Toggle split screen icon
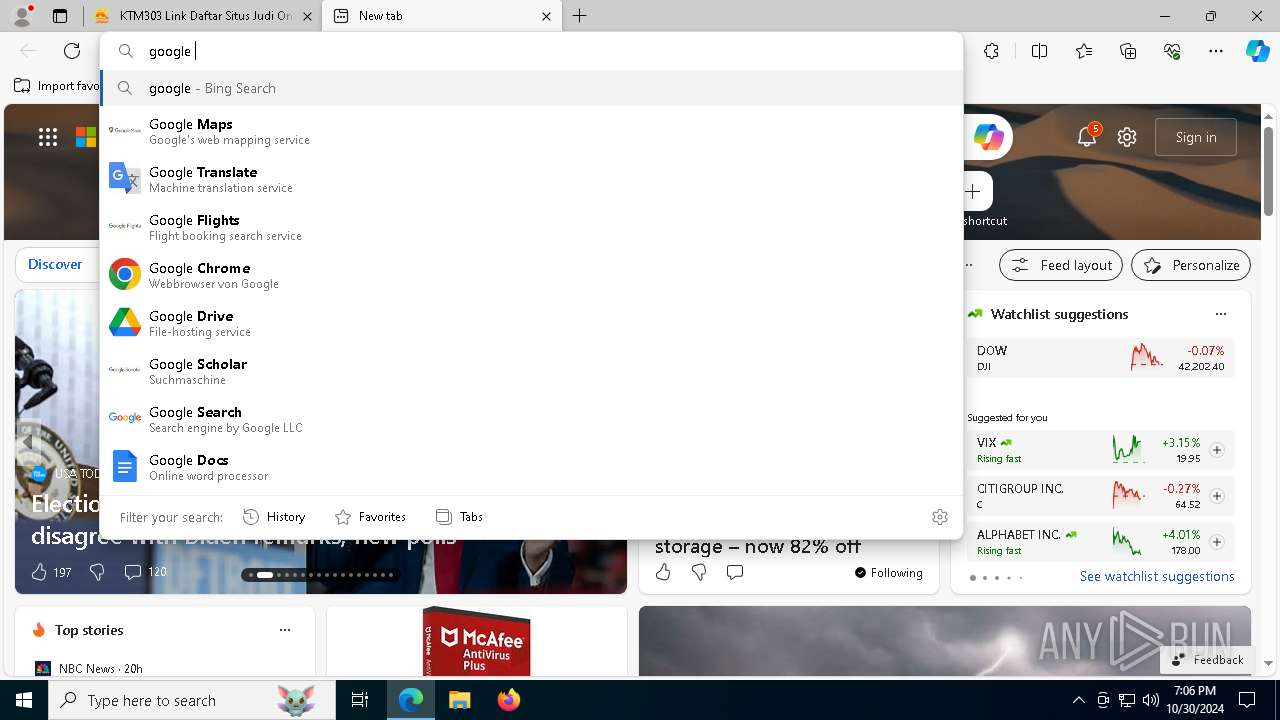 tap(1039, 51)
